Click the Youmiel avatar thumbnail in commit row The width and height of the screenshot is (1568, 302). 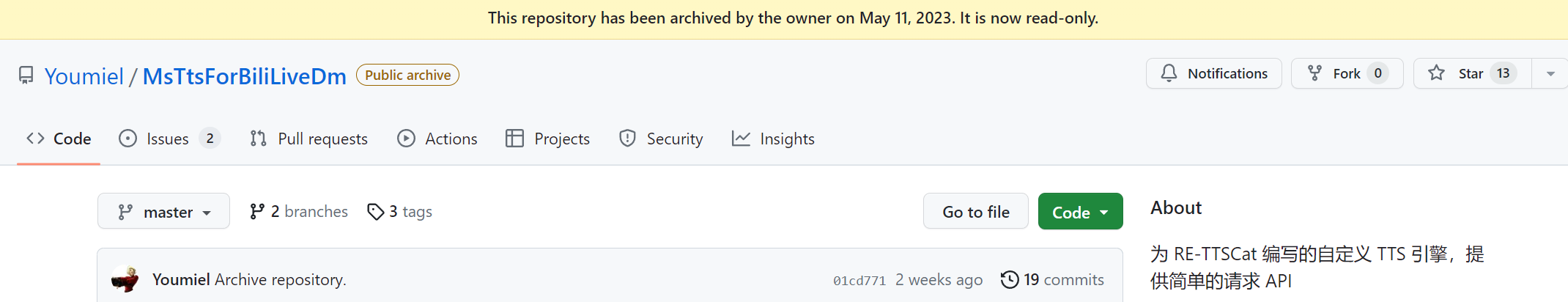(x=125, y=279)
